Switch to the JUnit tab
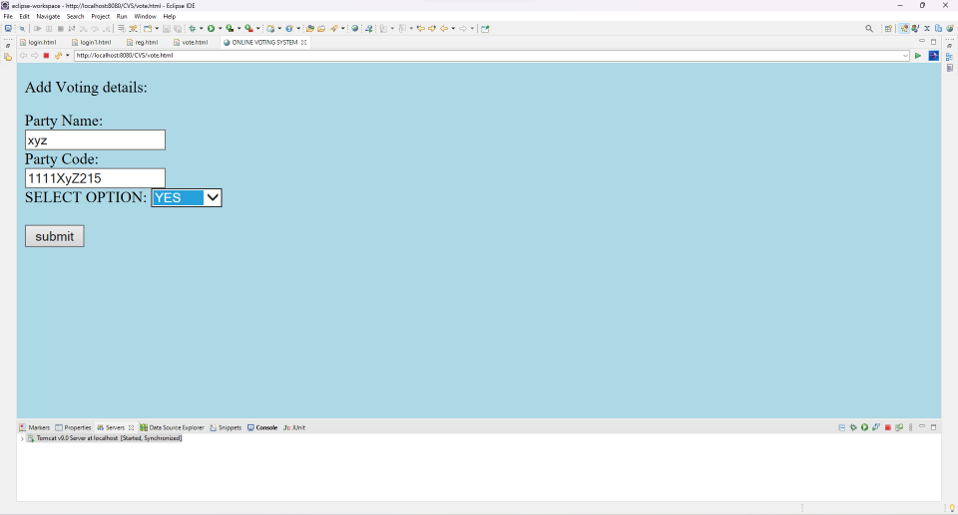Viewport: 958px width, 515px height. [294, 428]
